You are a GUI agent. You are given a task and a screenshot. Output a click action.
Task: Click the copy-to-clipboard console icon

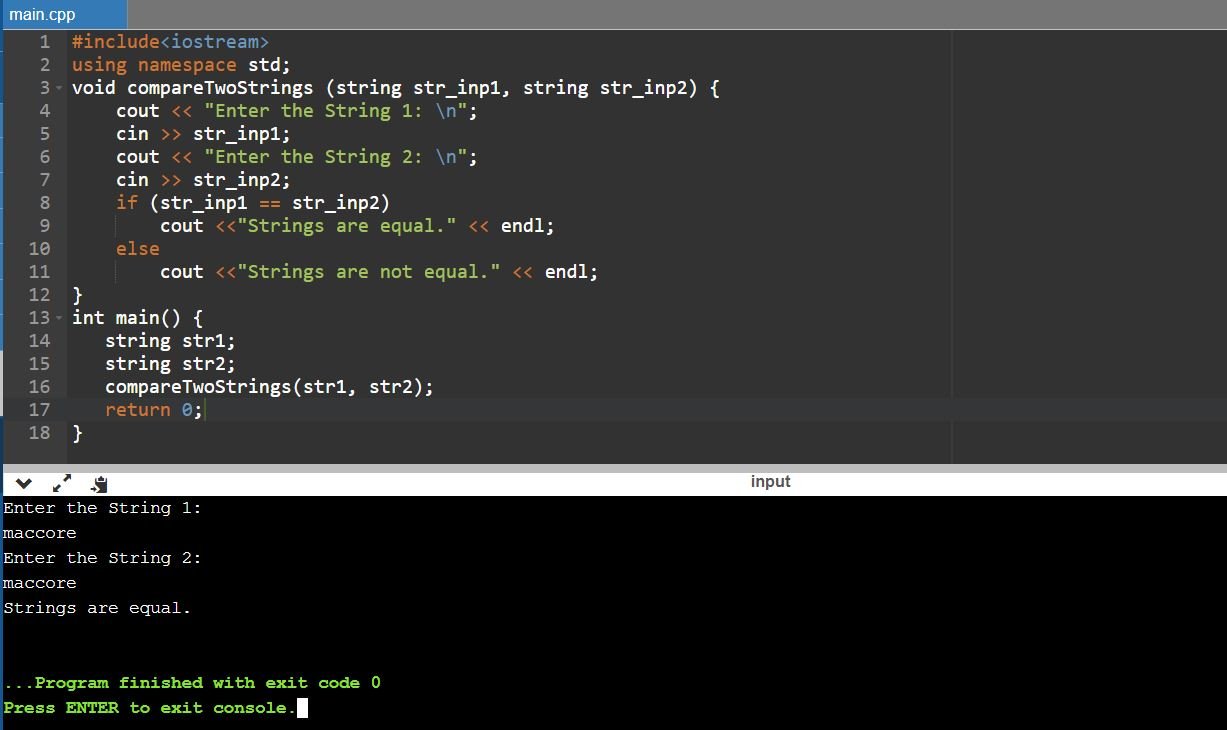(x=98, y=484)
